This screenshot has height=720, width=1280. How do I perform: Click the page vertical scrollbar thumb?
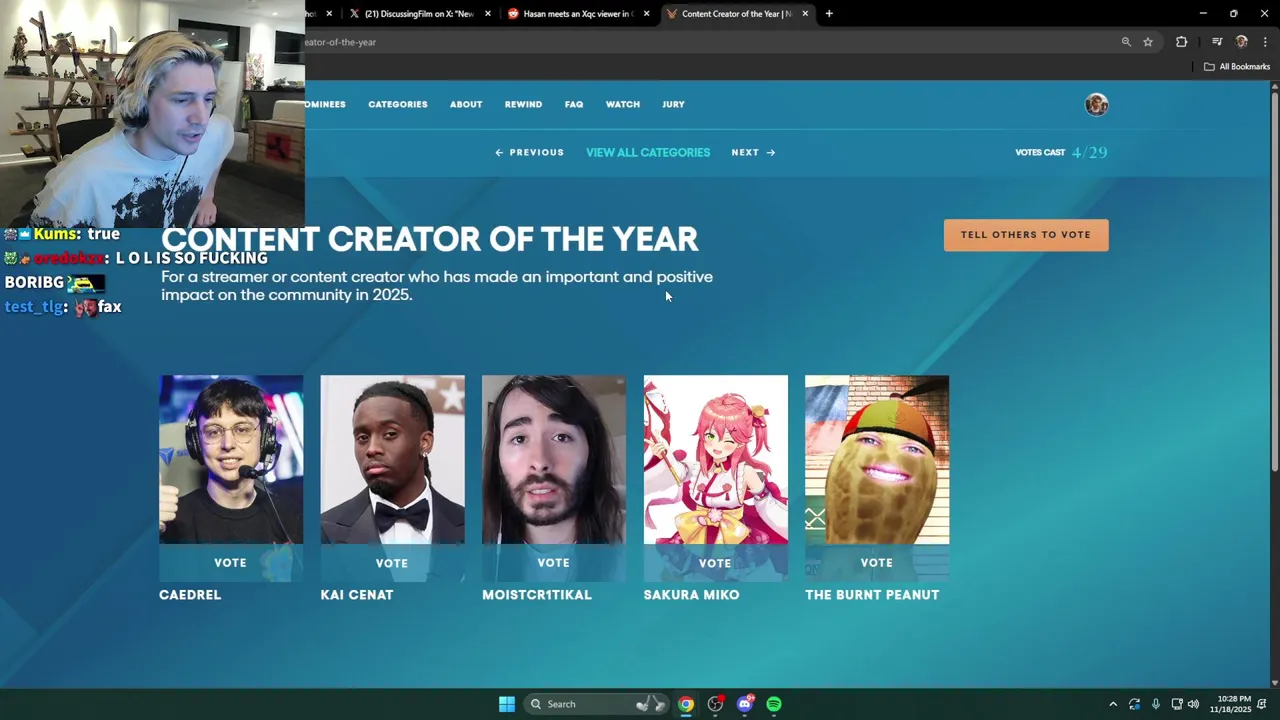[x=1274, y=280]
